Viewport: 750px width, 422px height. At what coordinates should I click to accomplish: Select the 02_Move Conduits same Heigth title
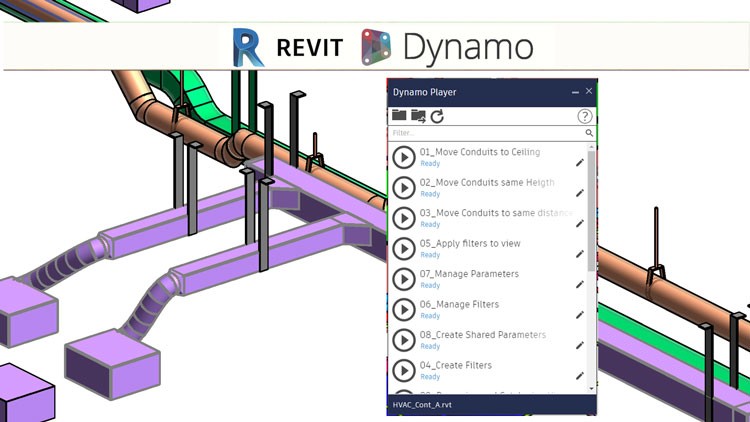(487, 183)
